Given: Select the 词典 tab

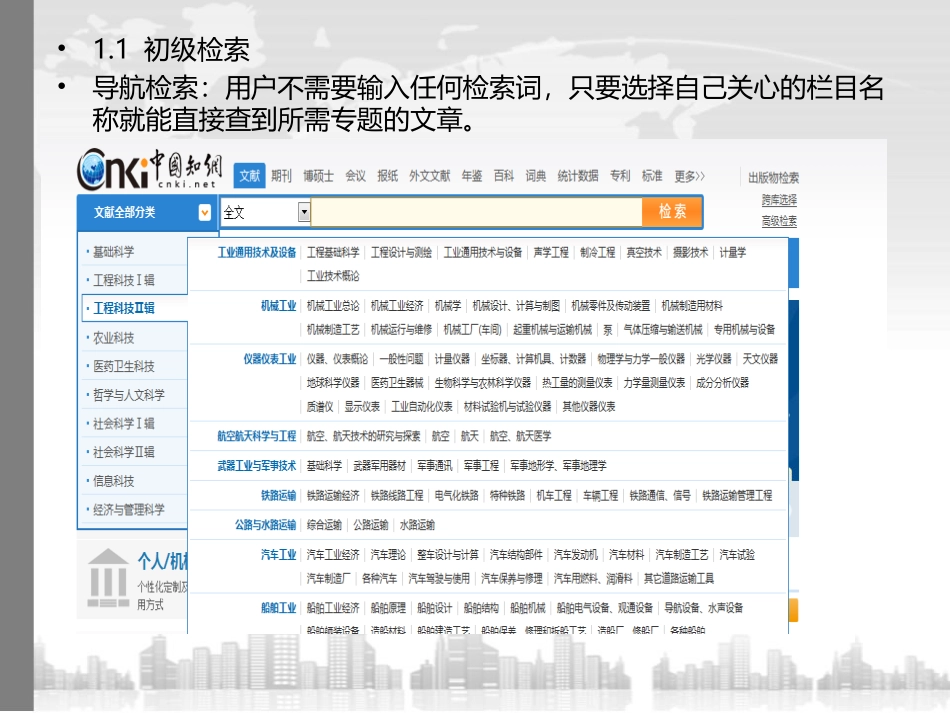Looking at the screenshot, I should (x=536, y=176).
